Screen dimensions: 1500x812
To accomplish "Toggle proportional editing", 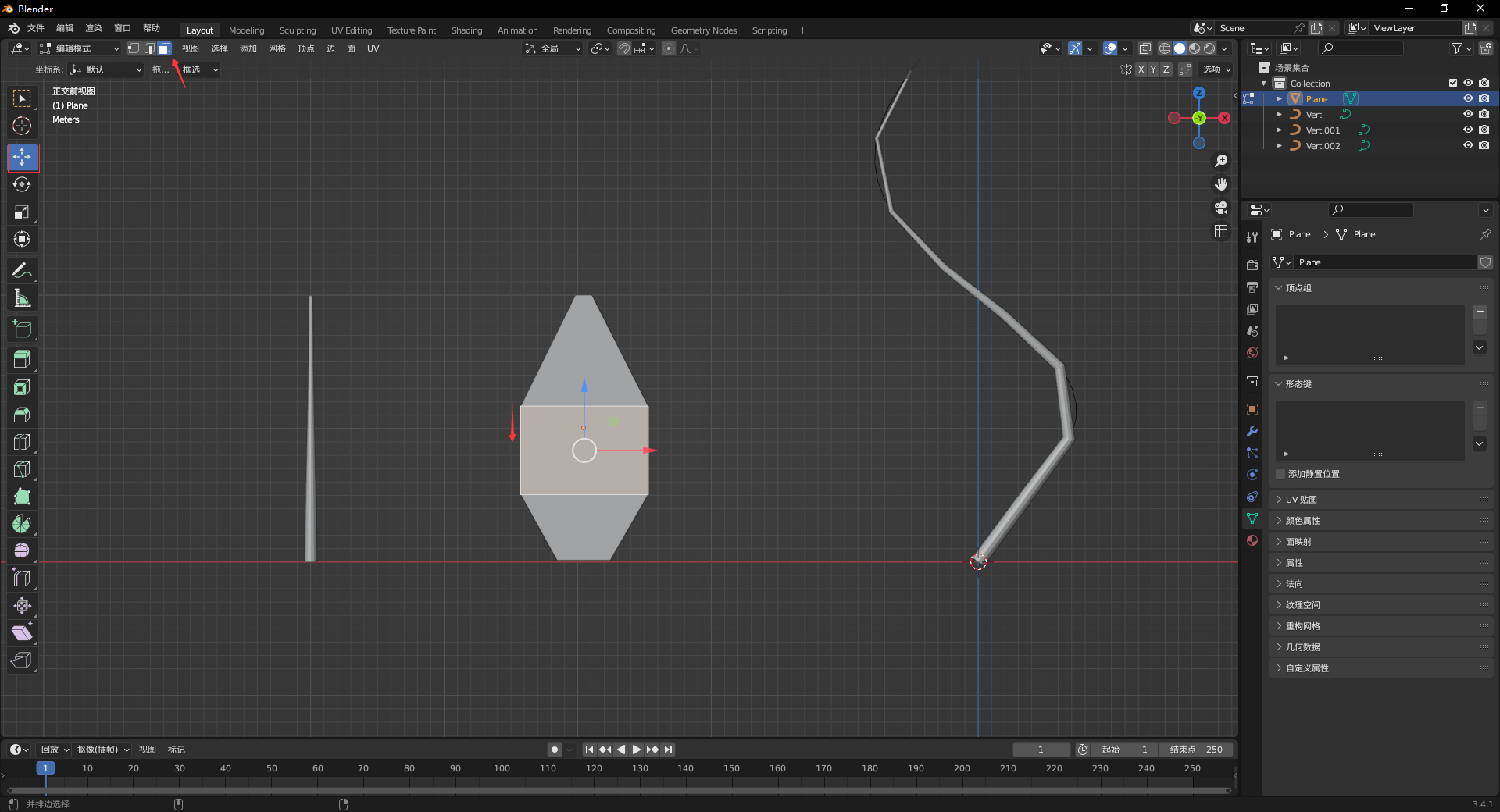I will [x=669, y=48].
